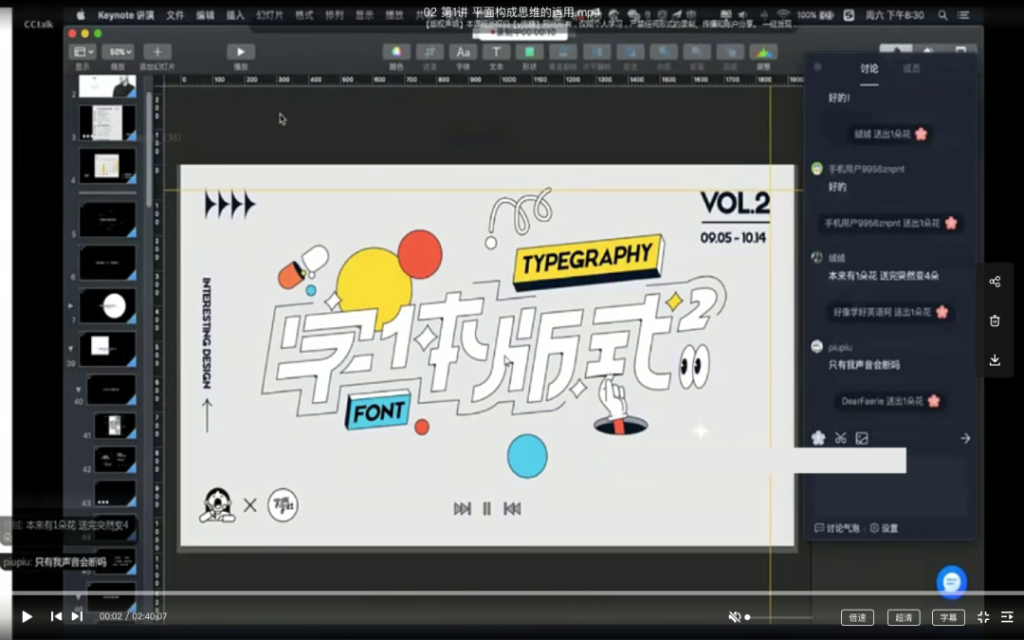1024x640 pixels.
Task: Click the blue chat bubble button
Action: coord(951,581)
